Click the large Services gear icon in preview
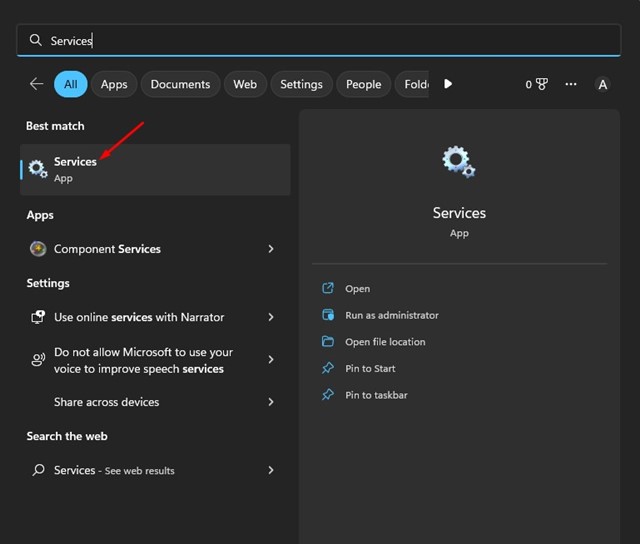The image size is (640, 544). click(459, 162)
